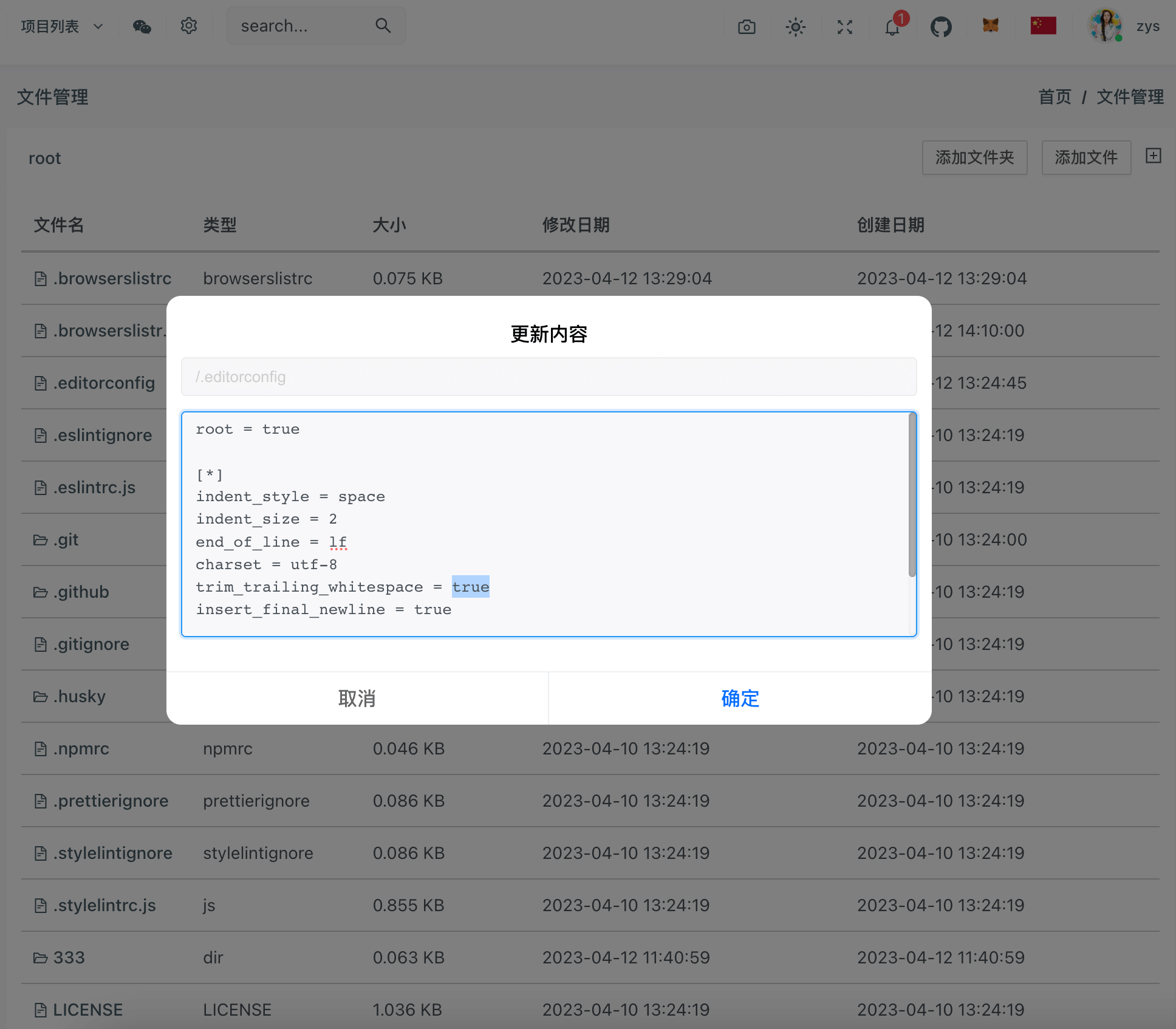Click the search magnifier icon
Image resolution: width=1176 pixels, height=1029 pixels.
(383, 26)
